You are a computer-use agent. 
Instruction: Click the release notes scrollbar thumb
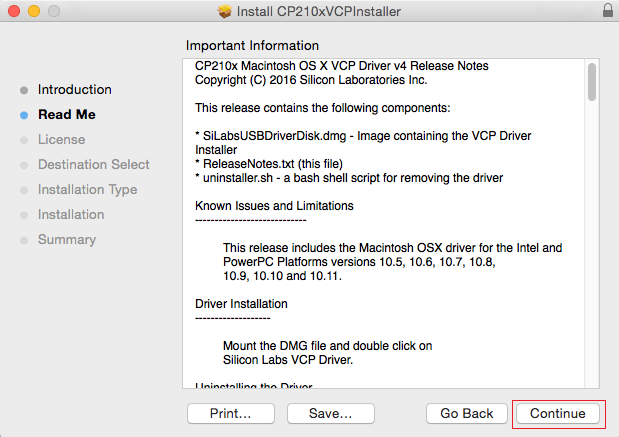point(592,82)
